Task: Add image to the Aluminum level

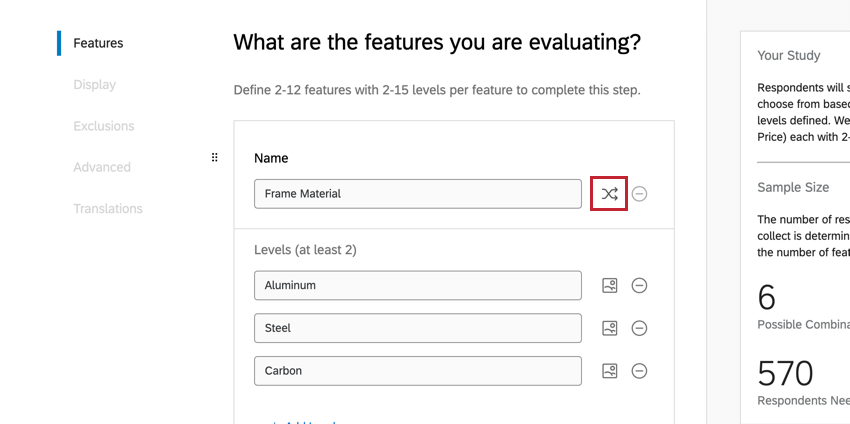Action: pyautogui.click(x=609, y=286)
